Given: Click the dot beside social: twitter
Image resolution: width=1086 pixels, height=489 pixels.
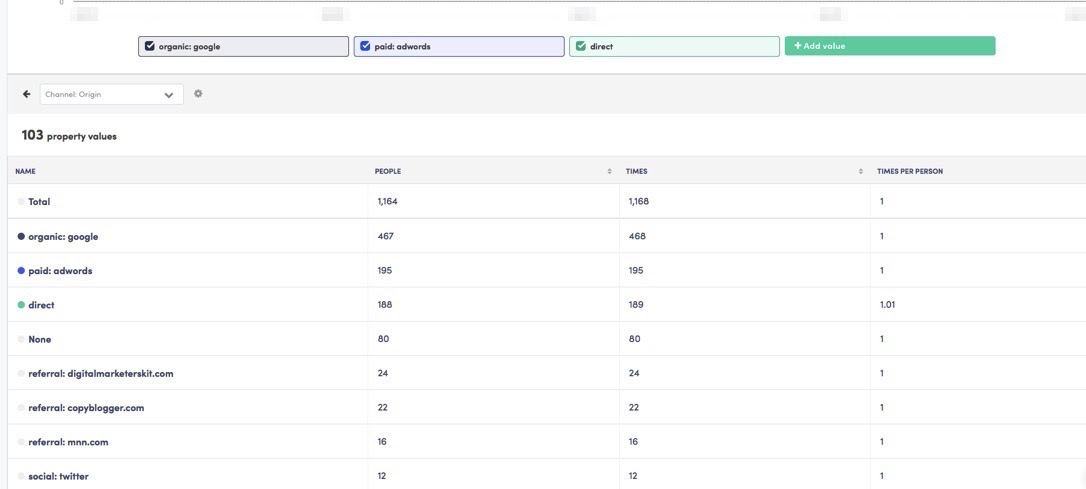Looking at the screenshot, I should (21, 477).
